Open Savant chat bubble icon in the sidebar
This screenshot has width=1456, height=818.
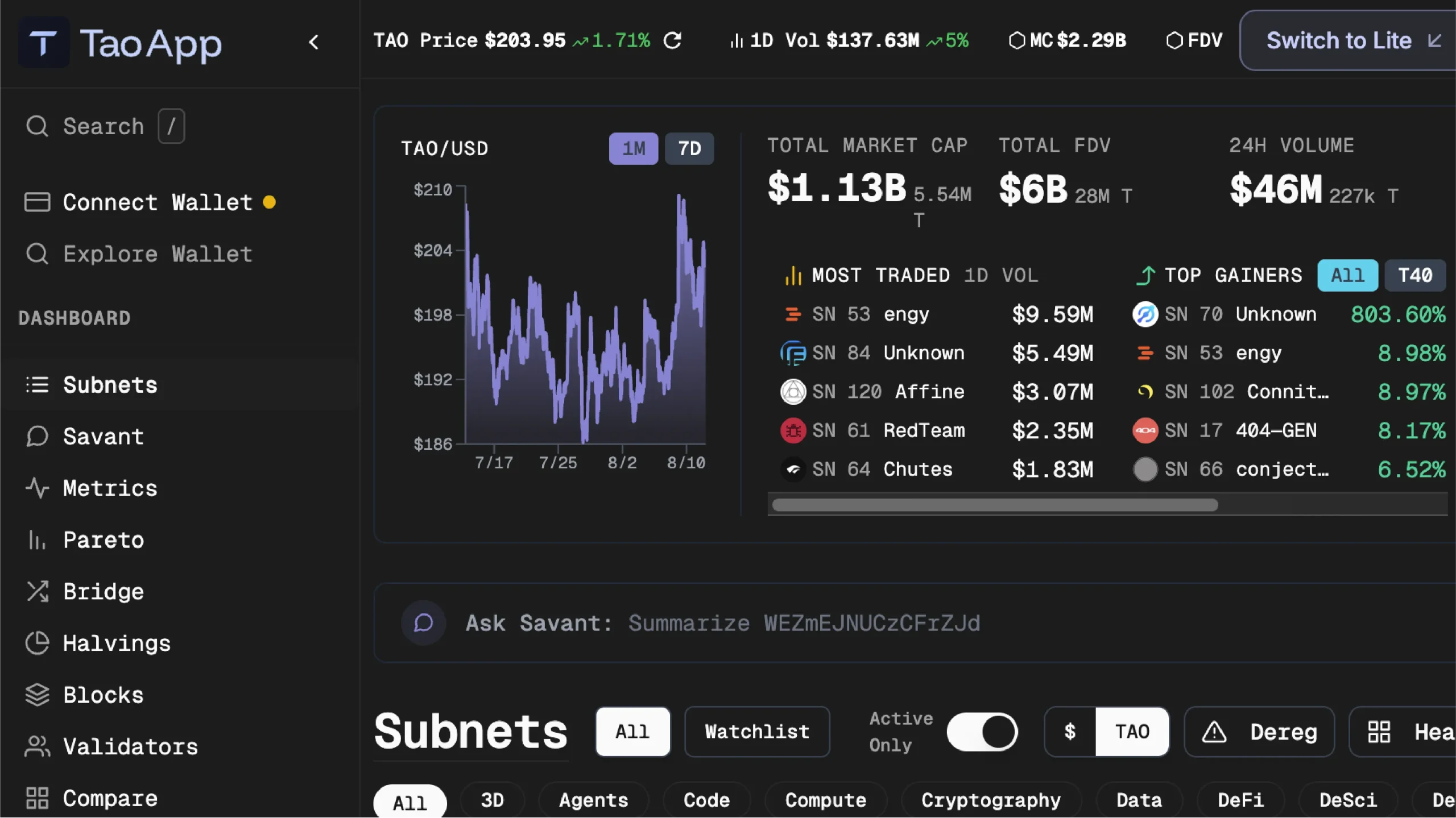(x=38, y=436)
